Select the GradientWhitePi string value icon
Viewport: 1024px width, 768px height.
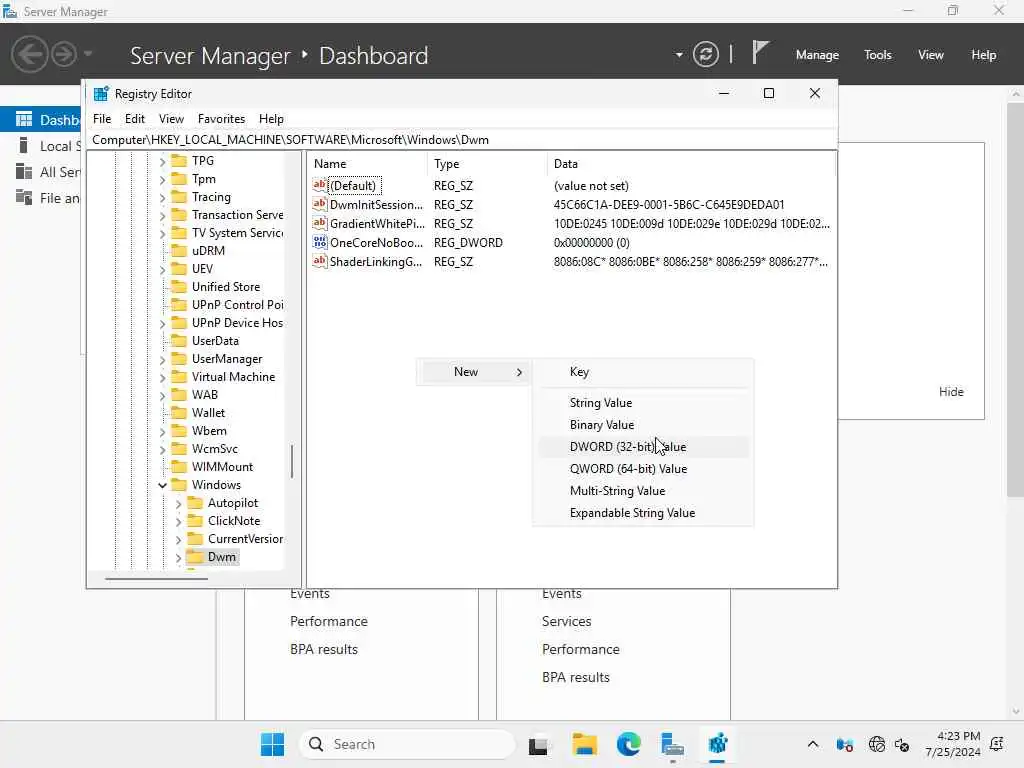pos(319,223)
